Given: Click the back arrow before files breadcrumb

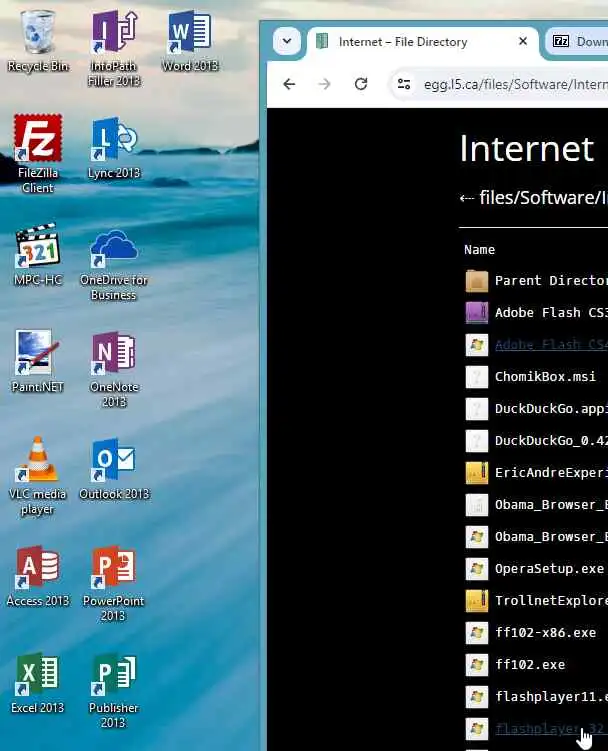Looking at the screenshot, I should 467,198.
